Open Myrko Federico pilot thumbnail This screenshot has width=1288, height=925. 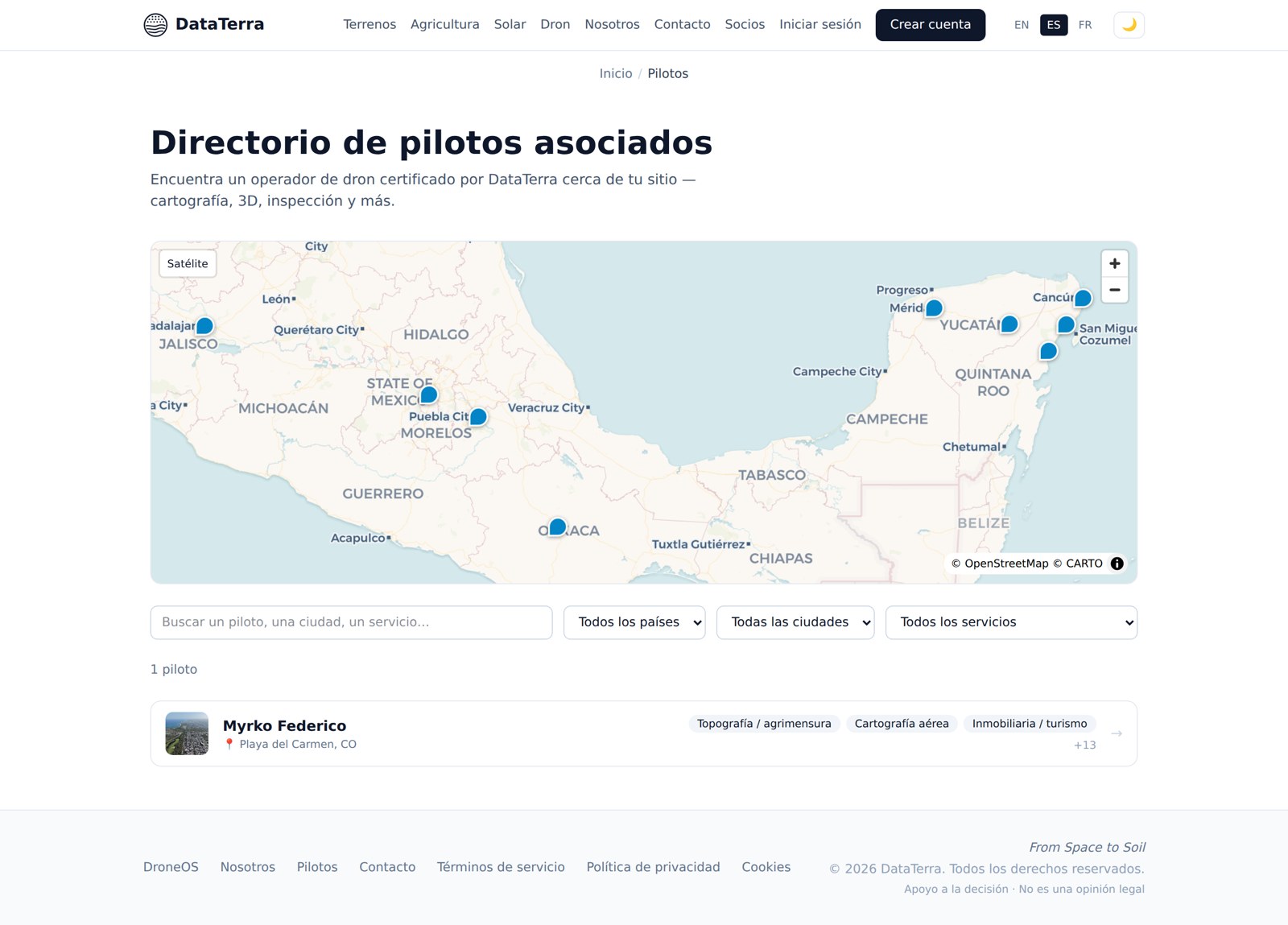coord(187,733)
